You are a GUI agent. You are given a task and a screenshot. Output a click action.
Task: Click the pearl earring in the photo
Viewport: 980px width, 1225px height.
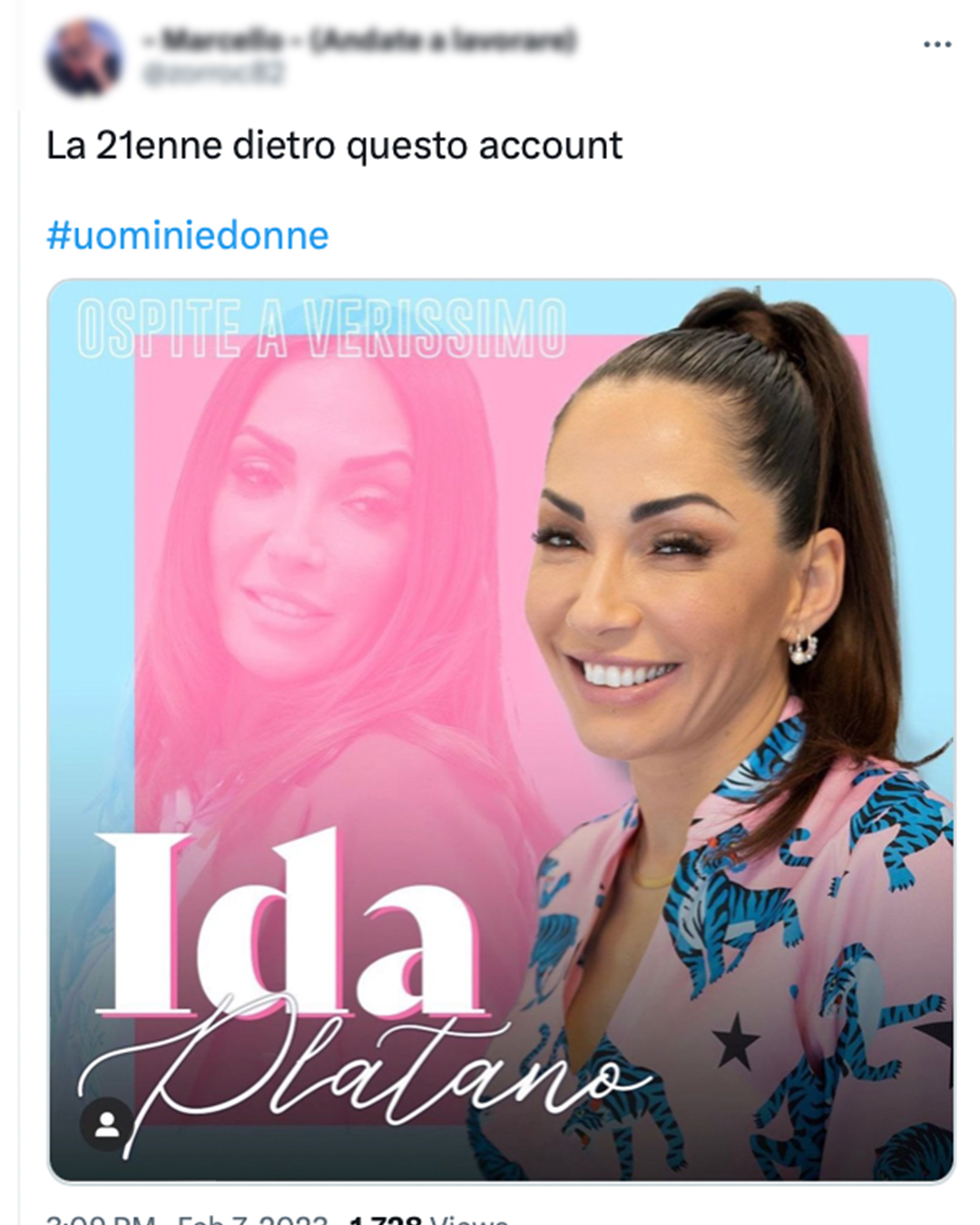tap(802, 648)
